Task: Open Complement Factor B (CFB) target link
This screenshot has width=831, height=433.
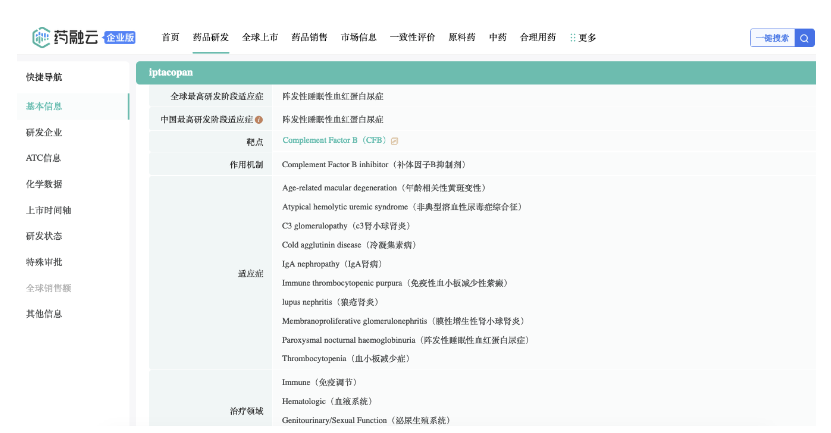Action: coord(334,141)
